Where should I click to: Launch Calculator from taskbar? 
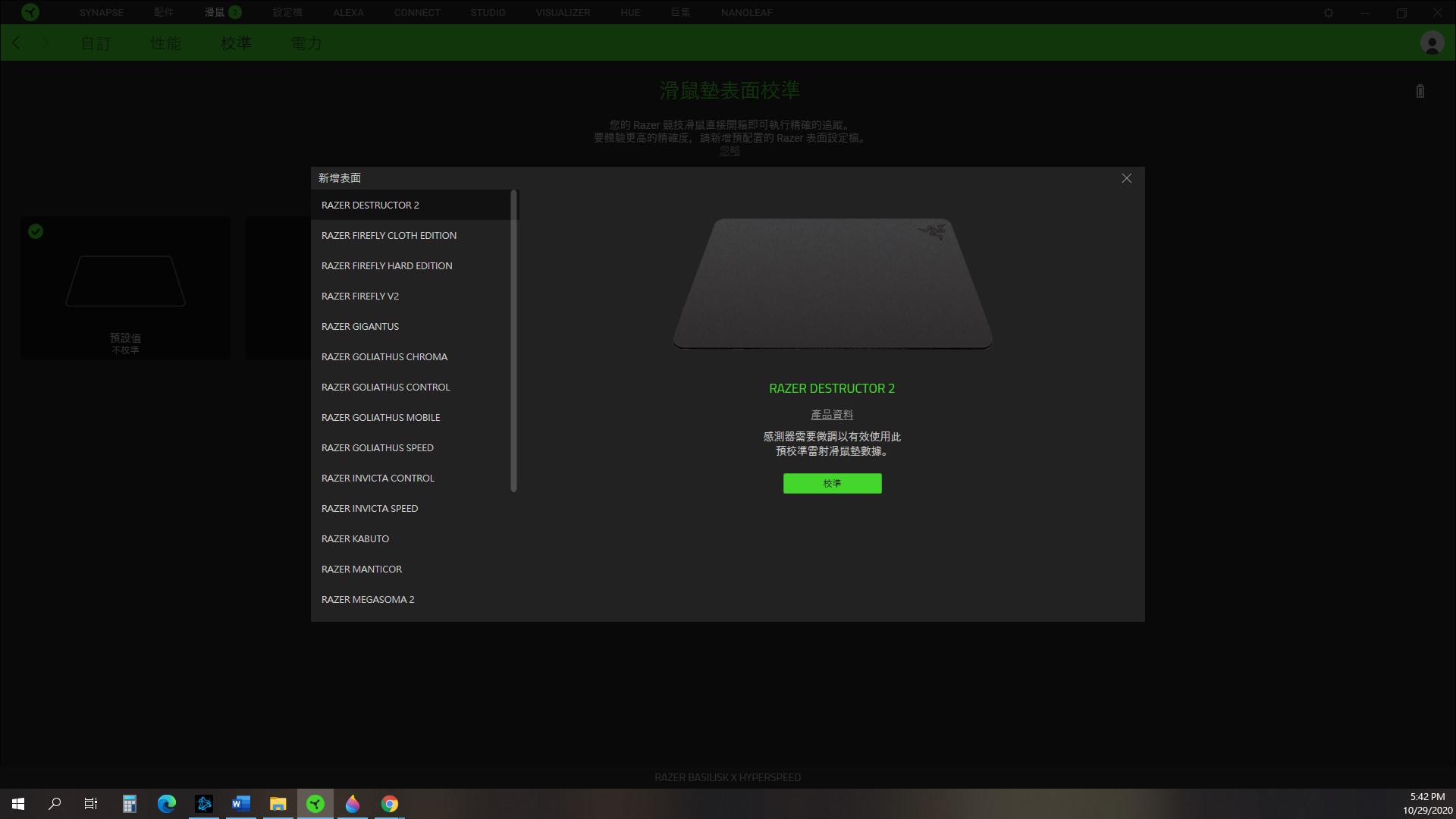click(x=130, y=804)
